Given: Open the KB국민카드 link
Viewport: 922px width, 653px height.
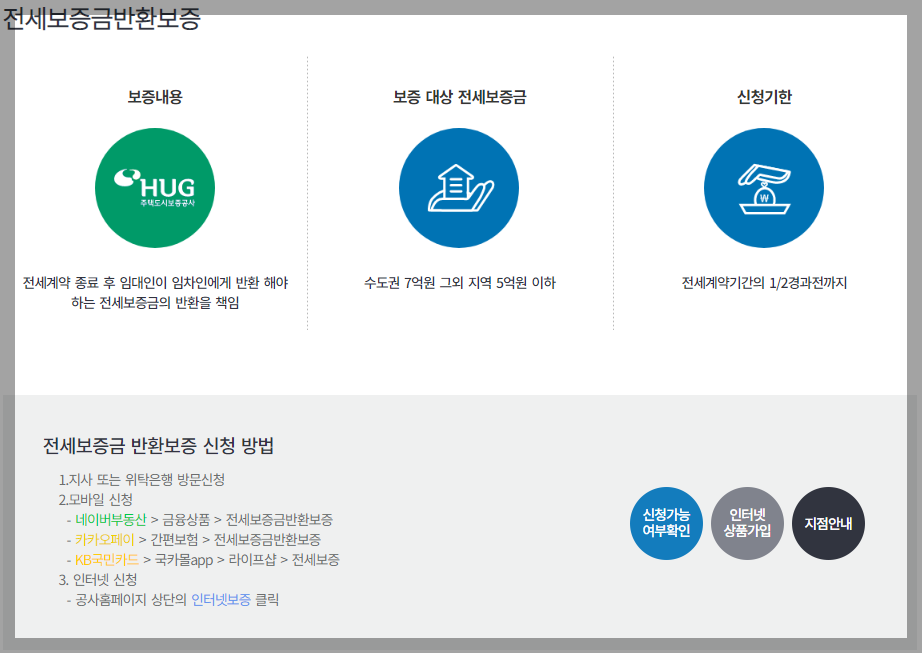Looking at the screenshot, I should [107, 560].
